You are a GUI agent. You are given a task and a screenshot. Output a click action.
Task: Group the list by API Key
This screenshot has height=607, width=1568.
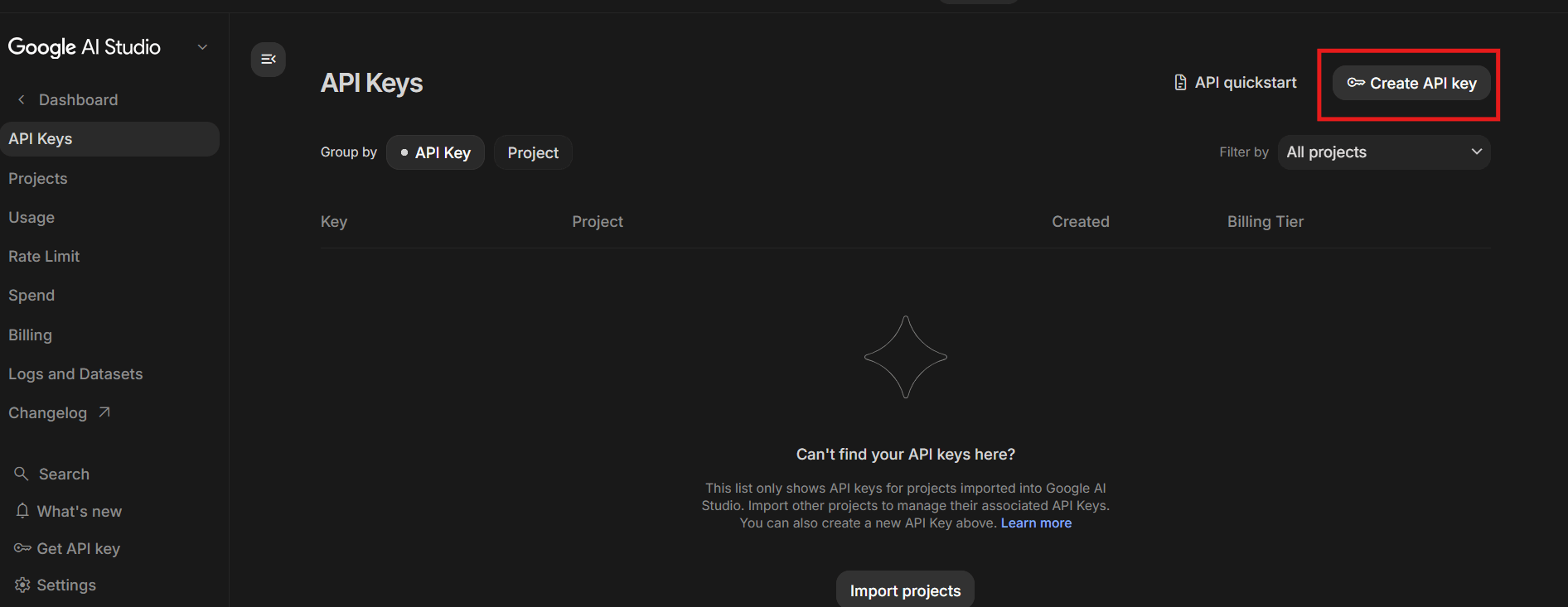[x=435, y=152]
